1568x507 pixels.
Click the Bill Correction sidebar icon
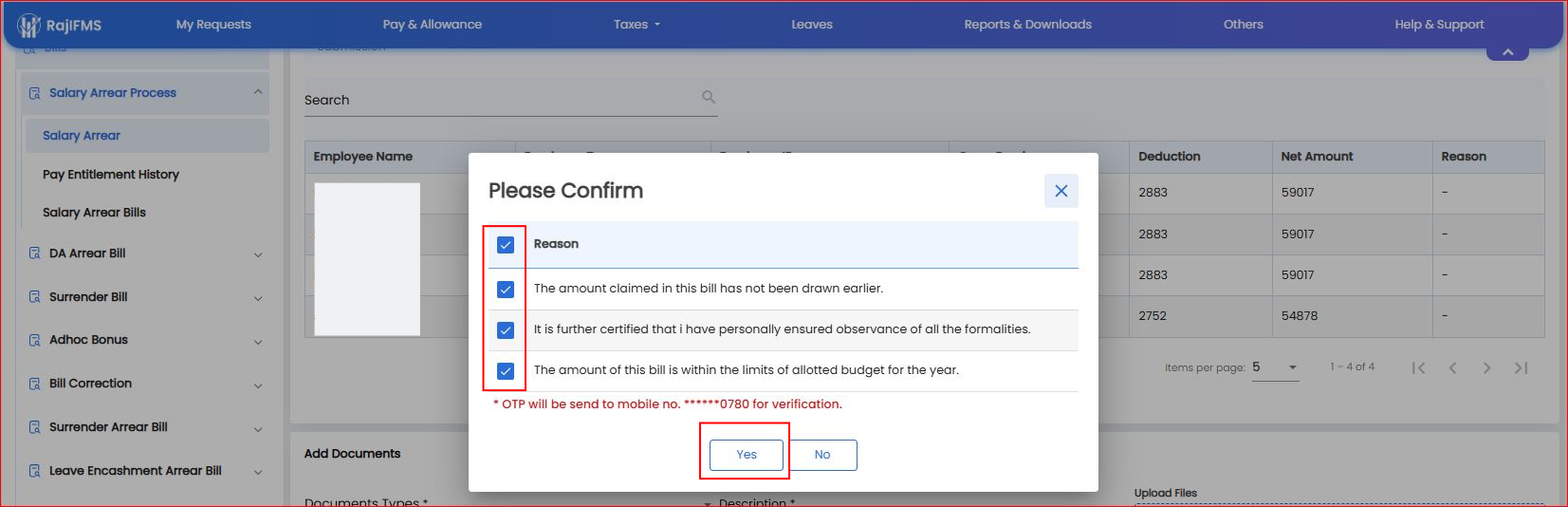click(35, 384)
